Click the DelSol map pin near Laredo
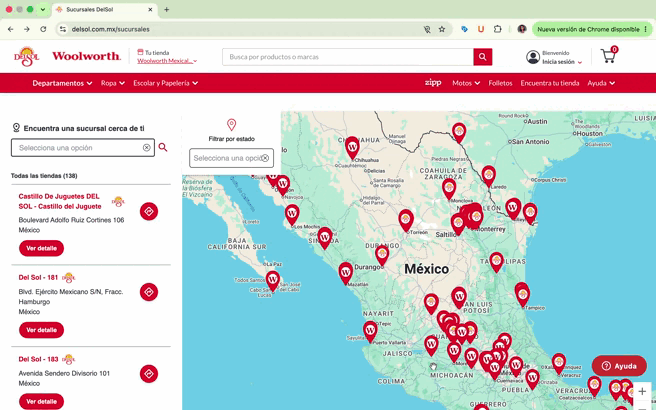This screenshot has height=410, width=656. click(489, 175)
